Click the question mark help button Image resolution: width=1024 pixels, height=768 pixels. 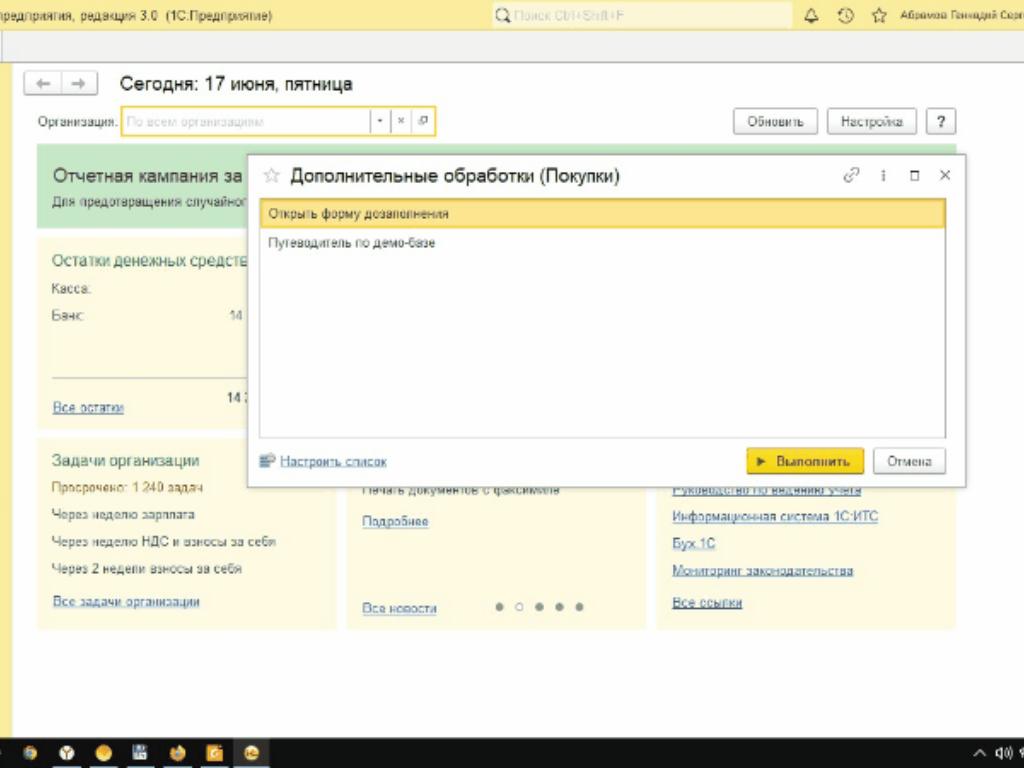(940, 122)
